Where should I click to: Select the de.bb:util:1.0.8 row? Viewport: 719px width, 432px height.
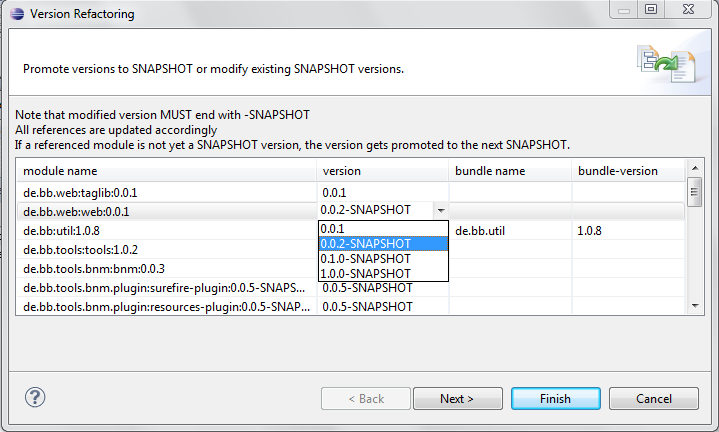point(351,231)
